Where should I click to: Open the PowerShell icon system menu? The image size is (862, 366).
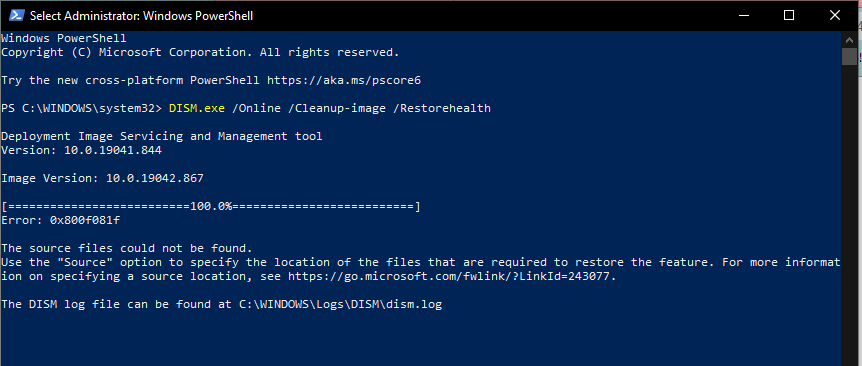[16, 15]
